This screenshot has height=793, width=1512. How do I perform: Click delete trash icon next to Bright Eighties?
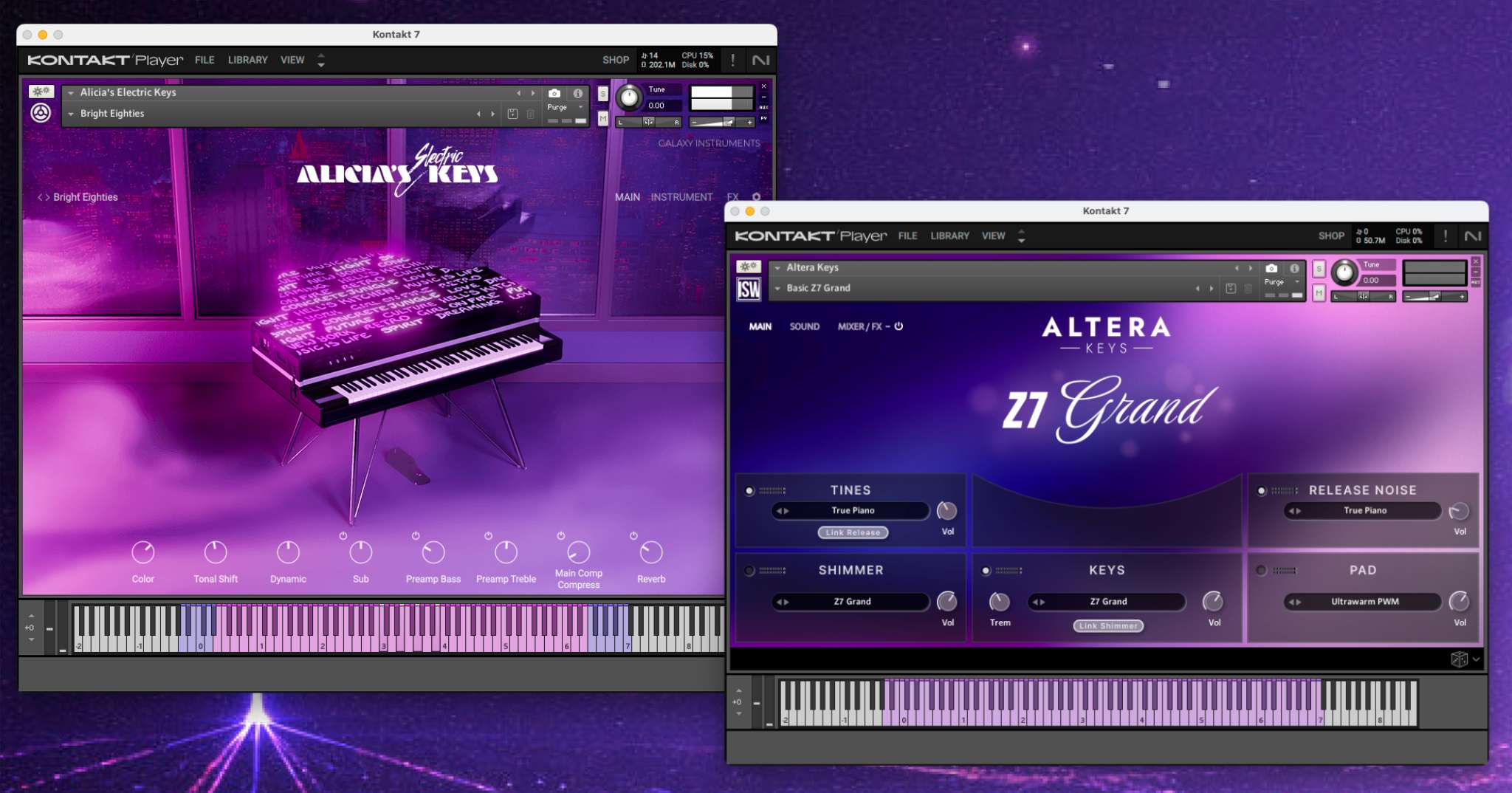[530, 114]
